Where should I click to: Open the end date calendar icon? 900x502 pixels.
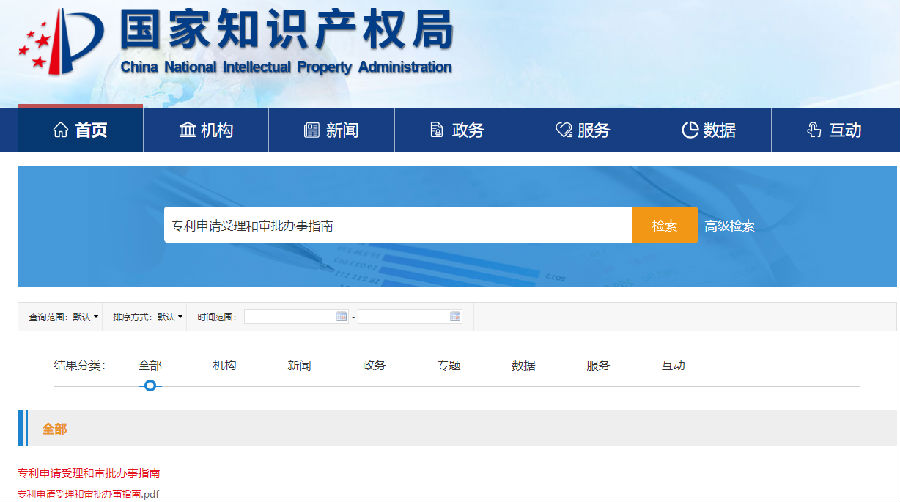(x=455, y=317)
